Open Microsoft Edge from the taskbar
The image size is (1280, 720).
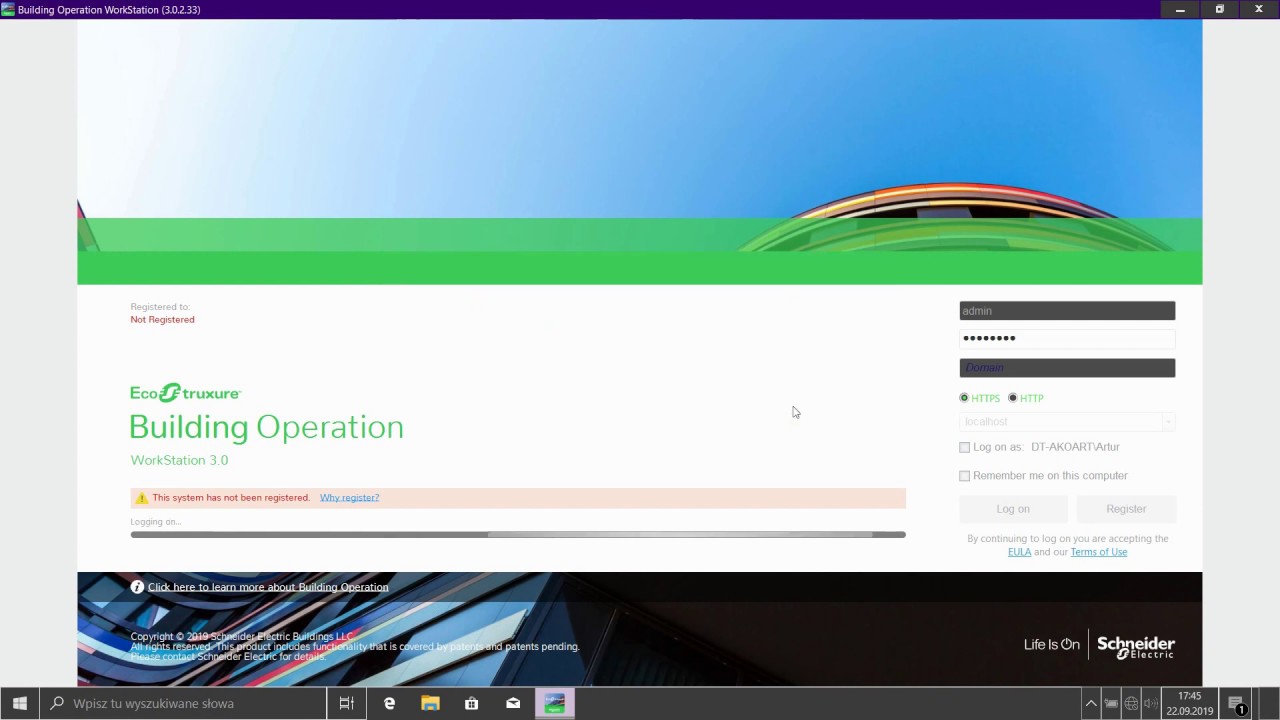pos(389,704)
